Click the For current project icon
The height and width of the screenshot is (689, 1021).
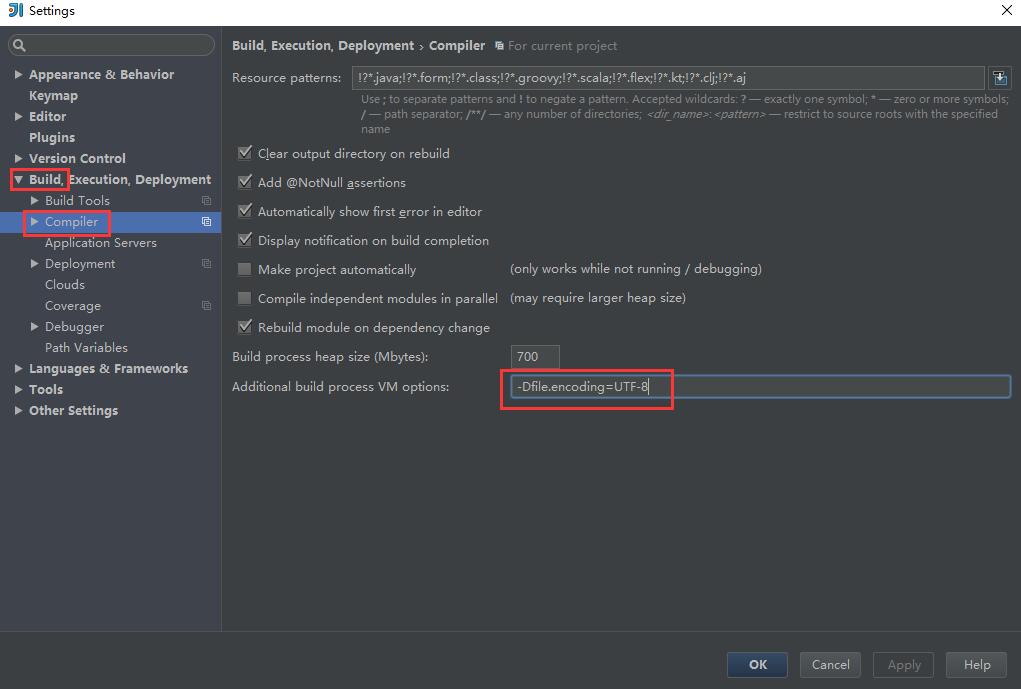(x=499, y=46)
